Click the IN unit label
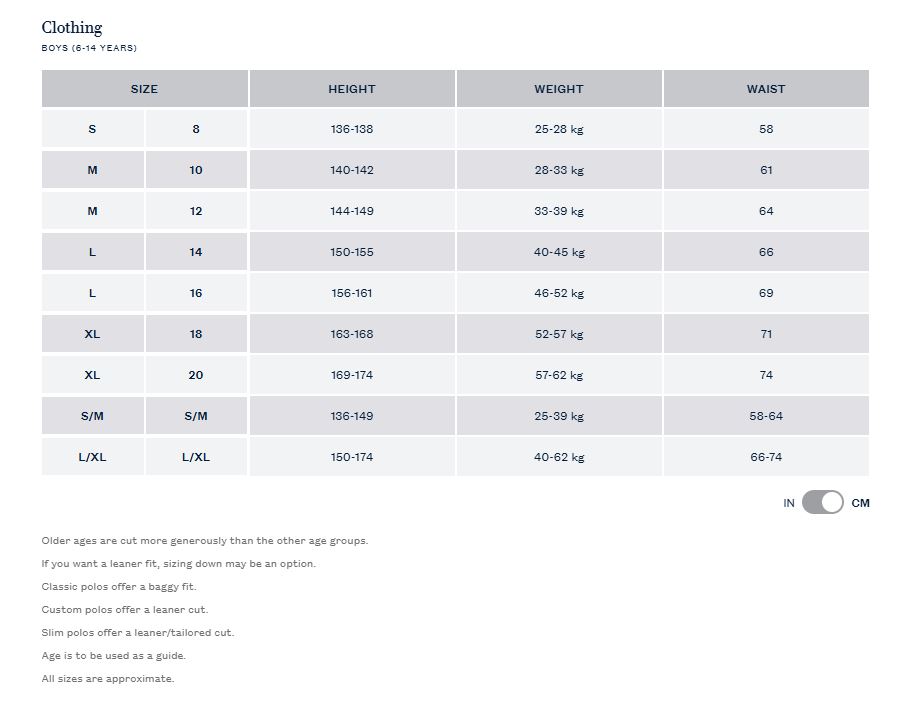Screen dimensions: 905x719 [789, 503]
